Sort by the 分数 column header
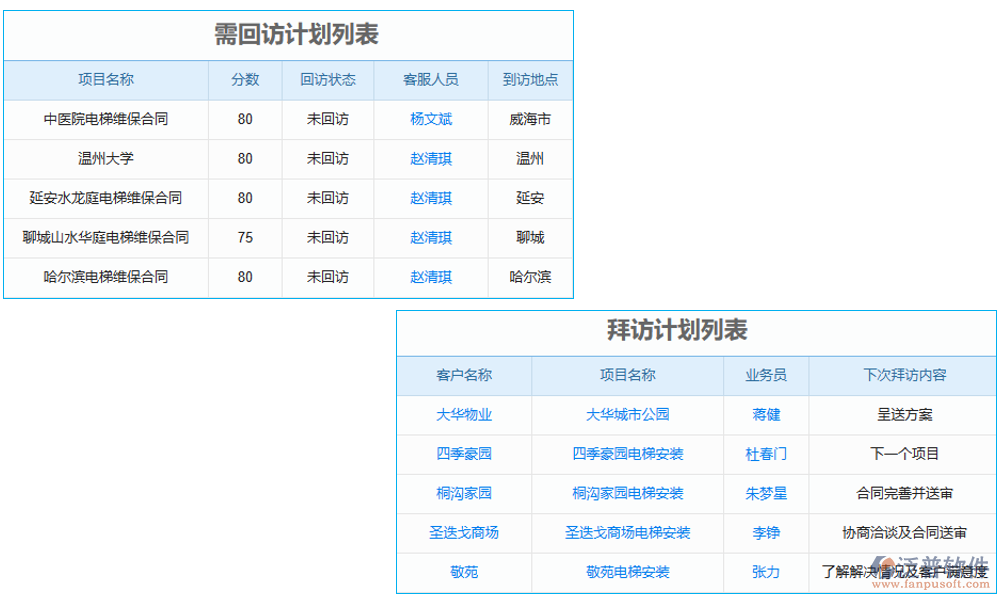The height and width of the screenshot is (600, 1000). [244, 80]
